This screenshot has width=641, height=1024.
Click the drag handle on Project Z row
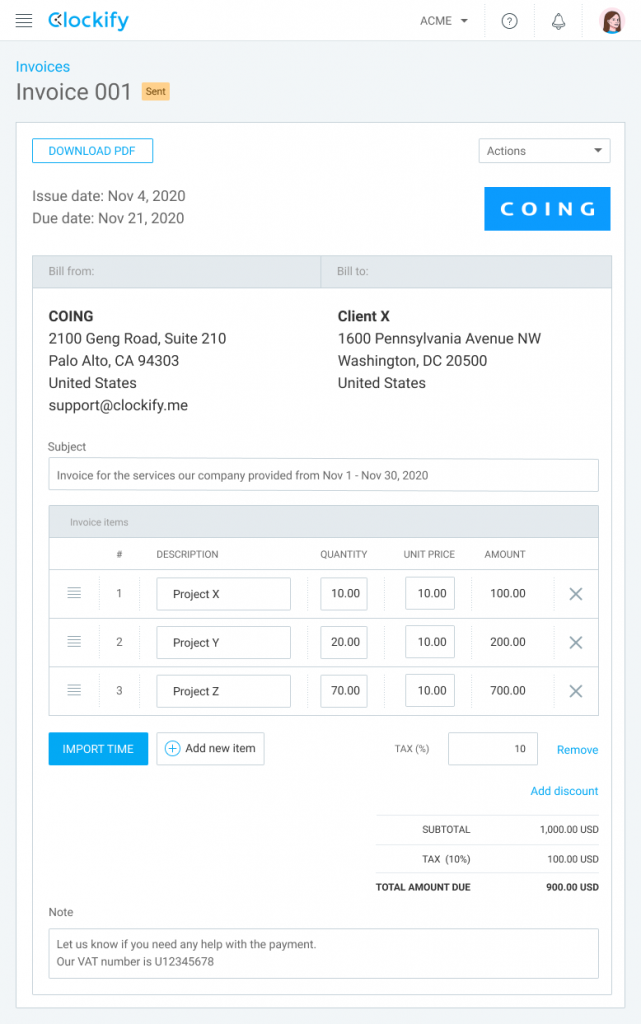[x=74, y=690]
